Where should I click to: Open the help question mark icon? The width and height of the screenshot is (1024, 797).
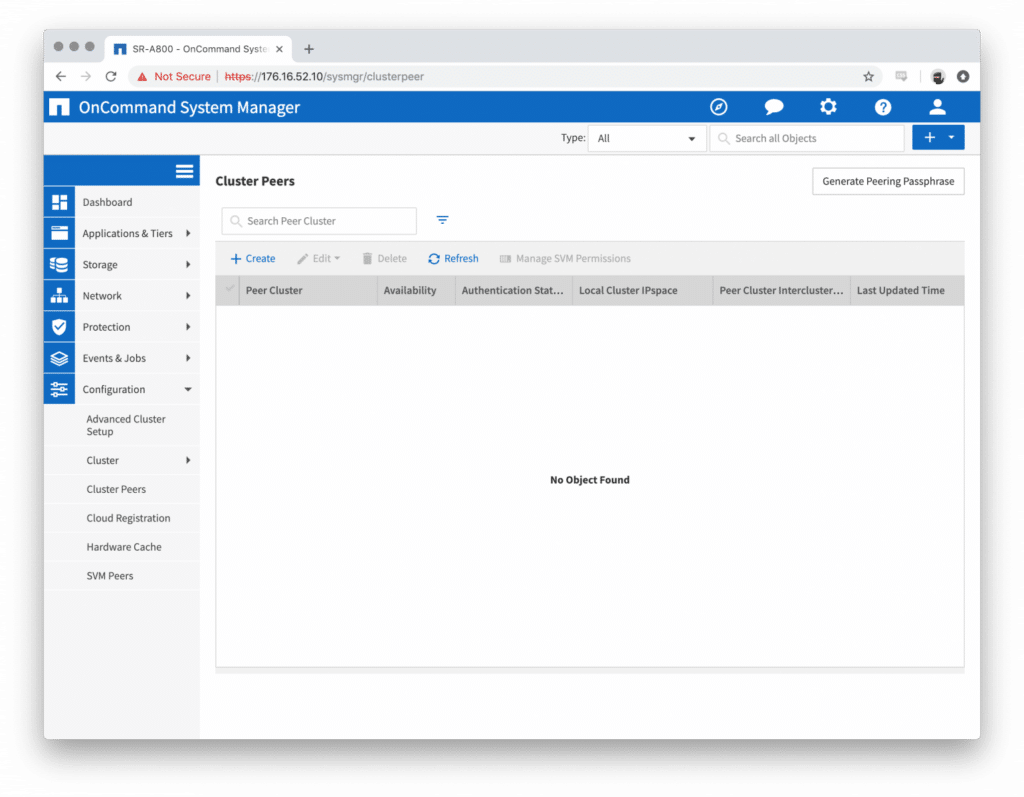(883, 107)
